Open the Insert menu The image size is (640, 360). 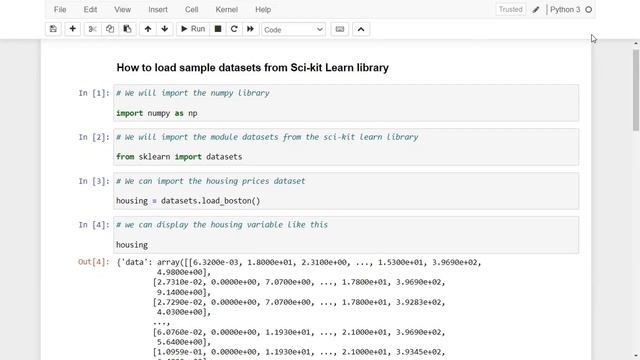pos(158,9)
